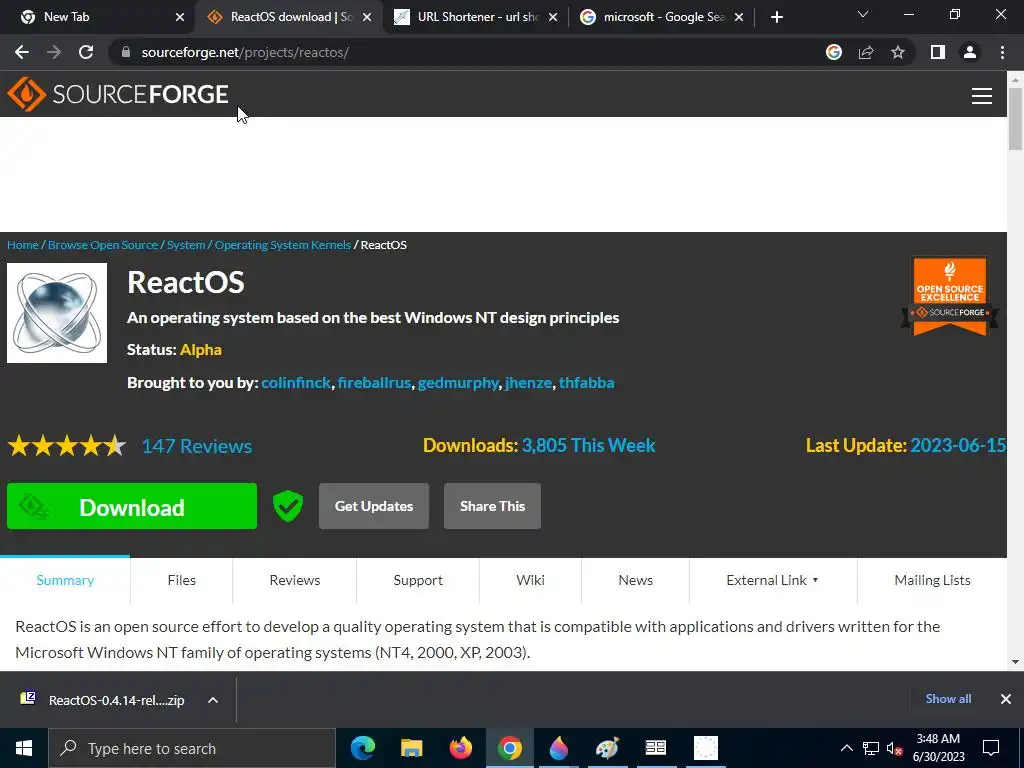
Task: Open the Mailing Lists tab
Action: point(932,580)
